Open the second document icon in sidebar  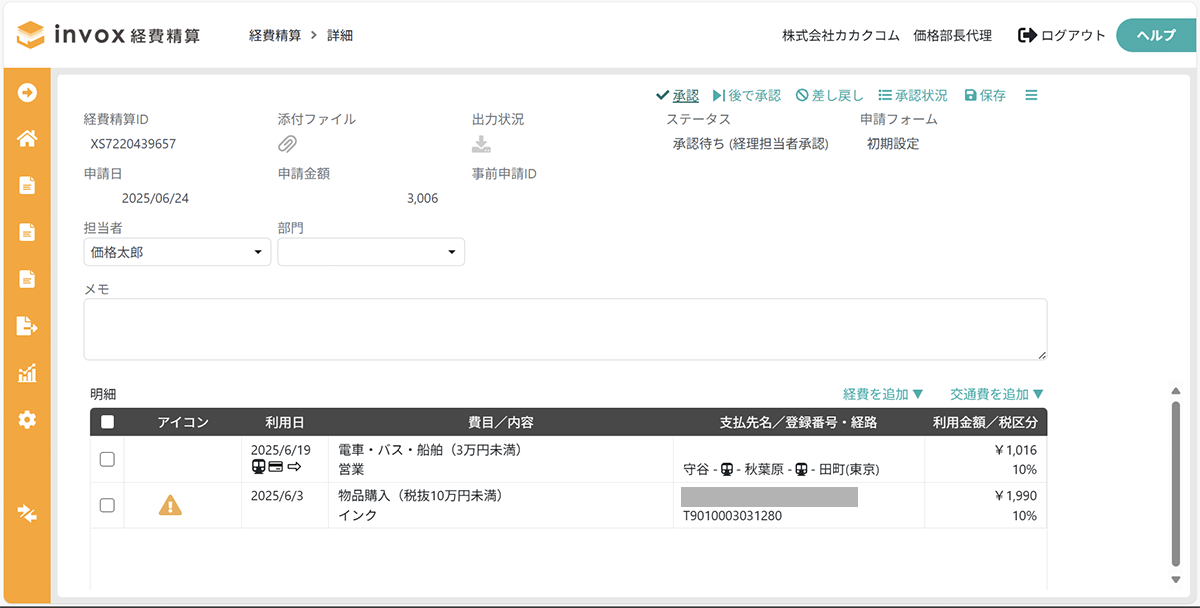pyautogui.click(x=28, y=232)
